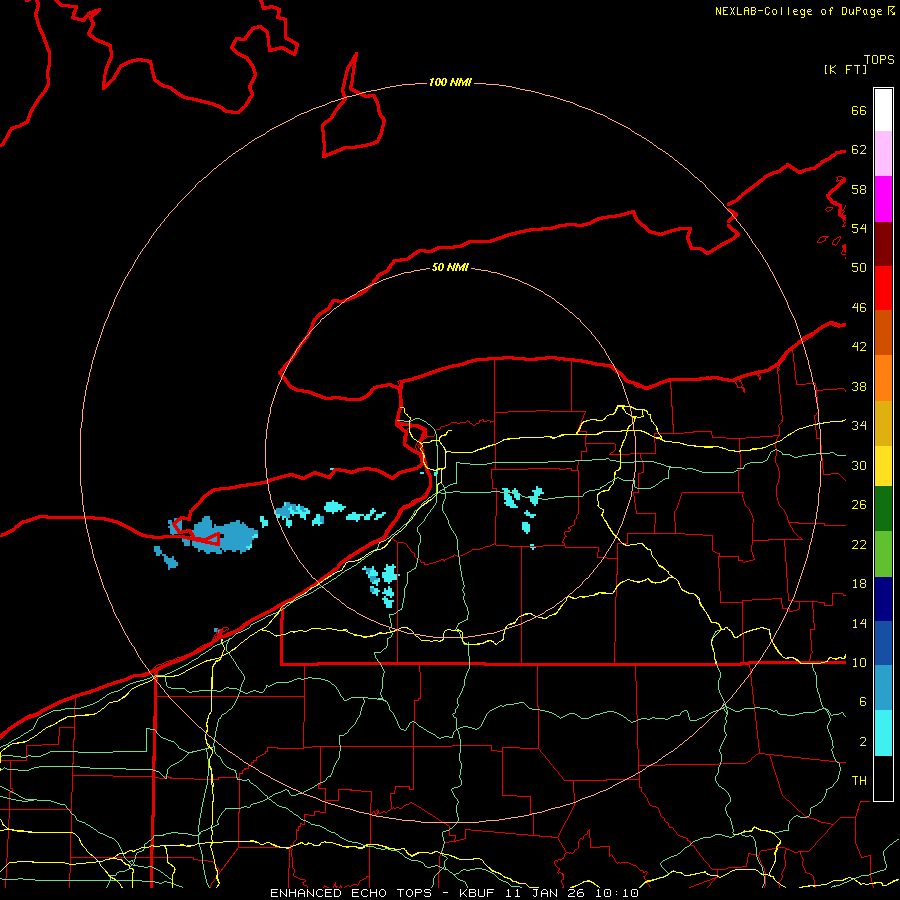Click the "66" legend value
The height and width of the screenshot is (900, 900).
pos(859,110)
